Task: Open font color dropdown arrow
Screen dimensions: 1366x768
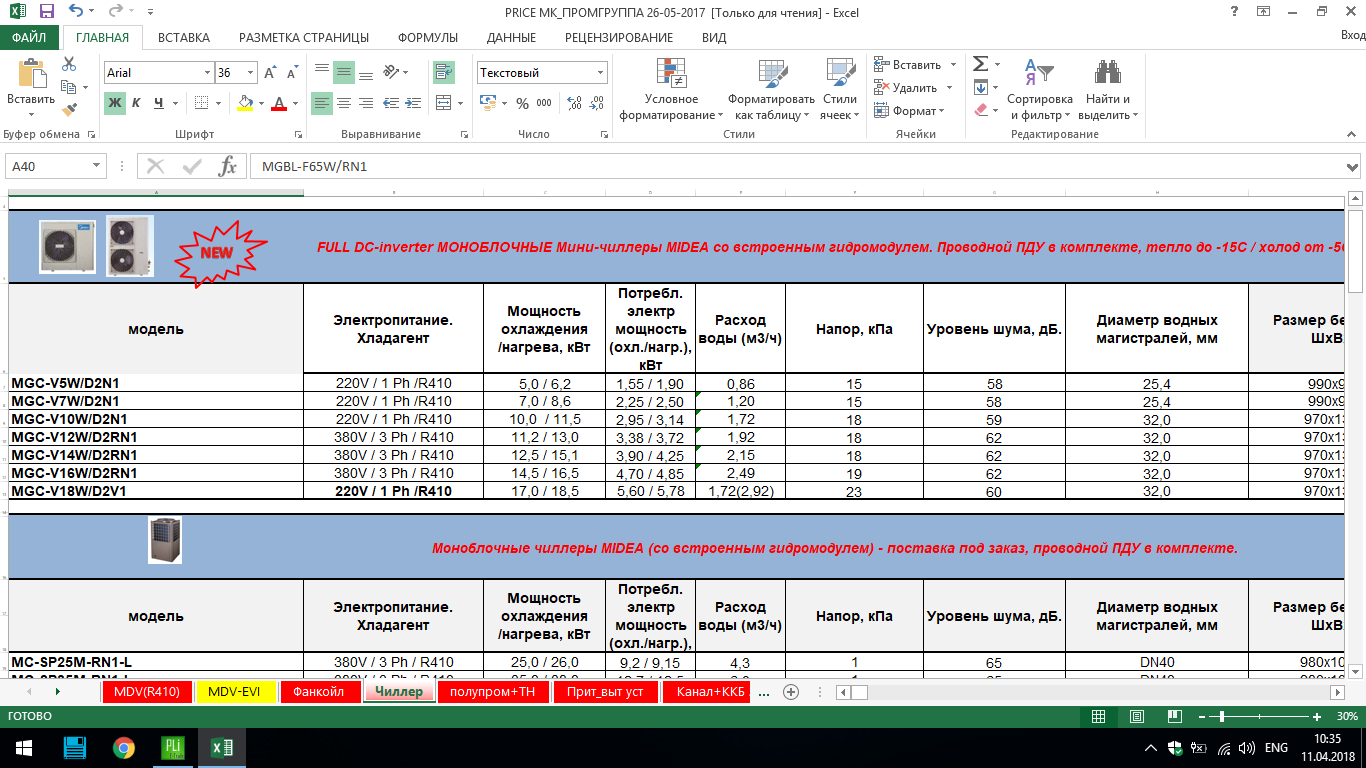Action: click(x=295, y=103)
